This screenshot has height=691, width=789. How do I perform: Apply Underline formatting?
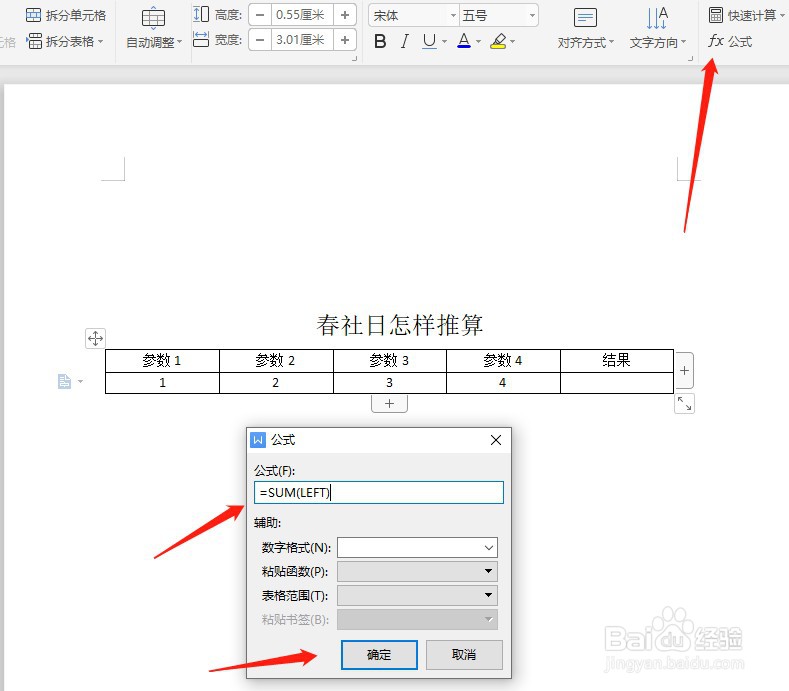429,41
